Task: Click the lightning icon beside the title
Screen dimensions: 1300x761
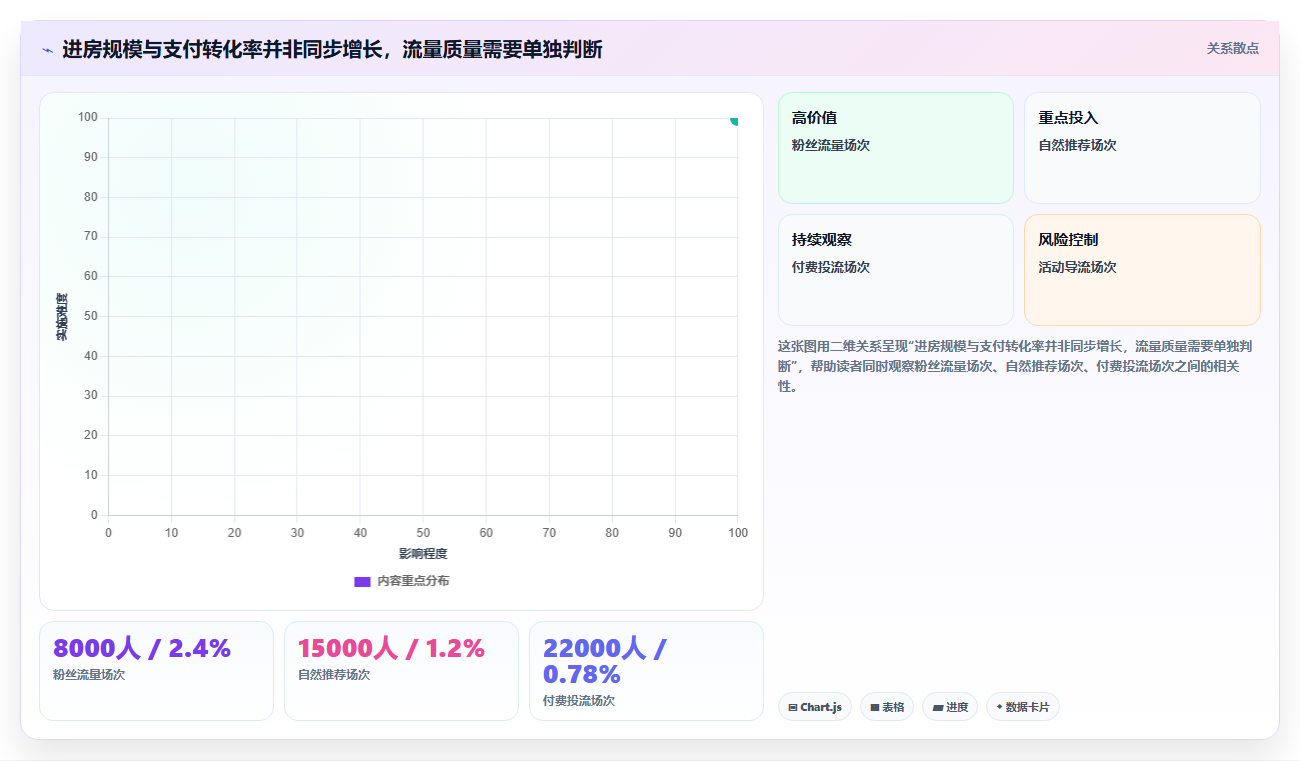Action: tap(47, 50)
